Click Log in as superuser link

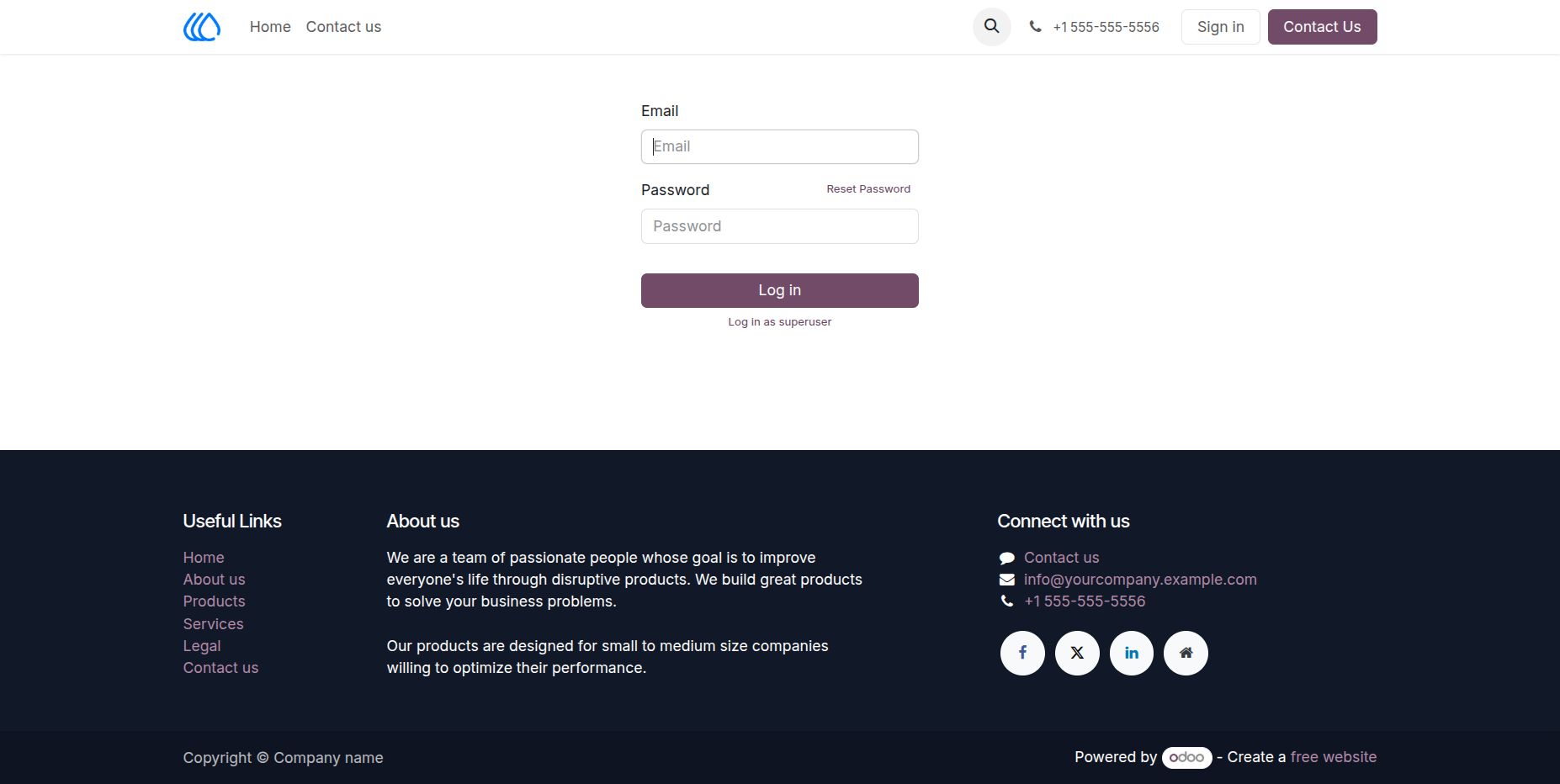pos(780,322)
